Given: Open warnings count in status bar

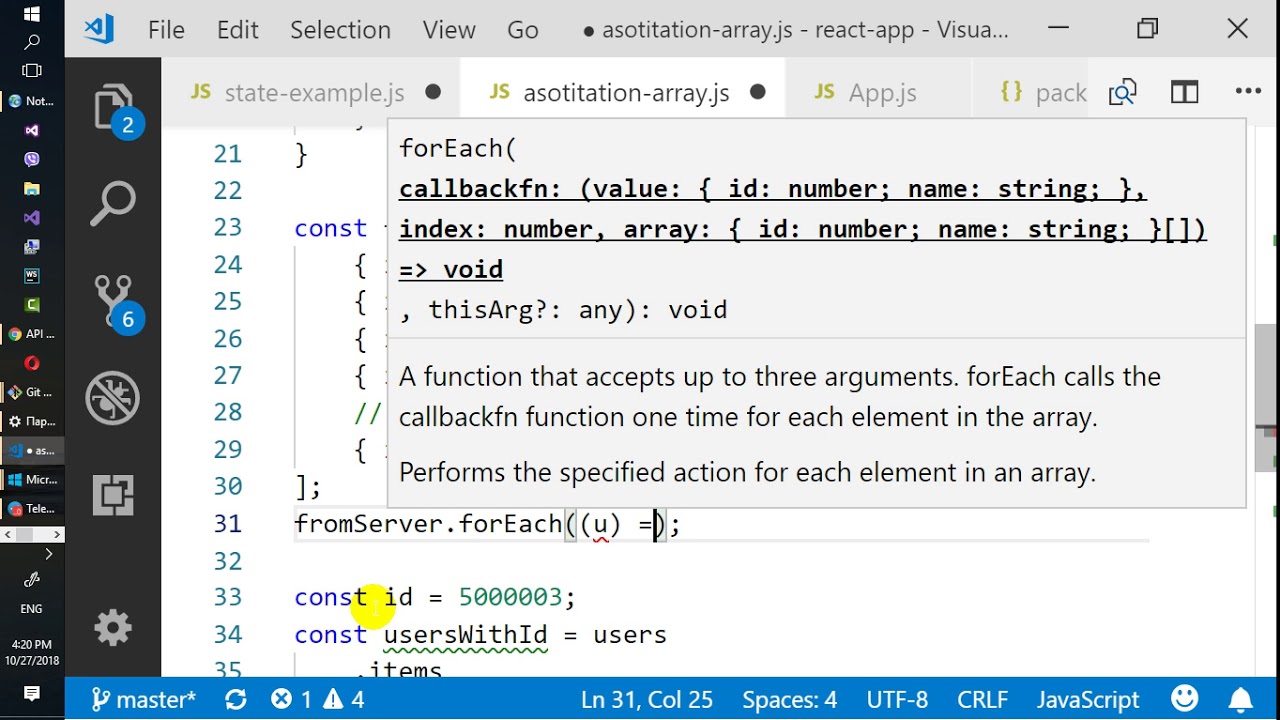Looking at the screenshot, I should tap(344, 699).
